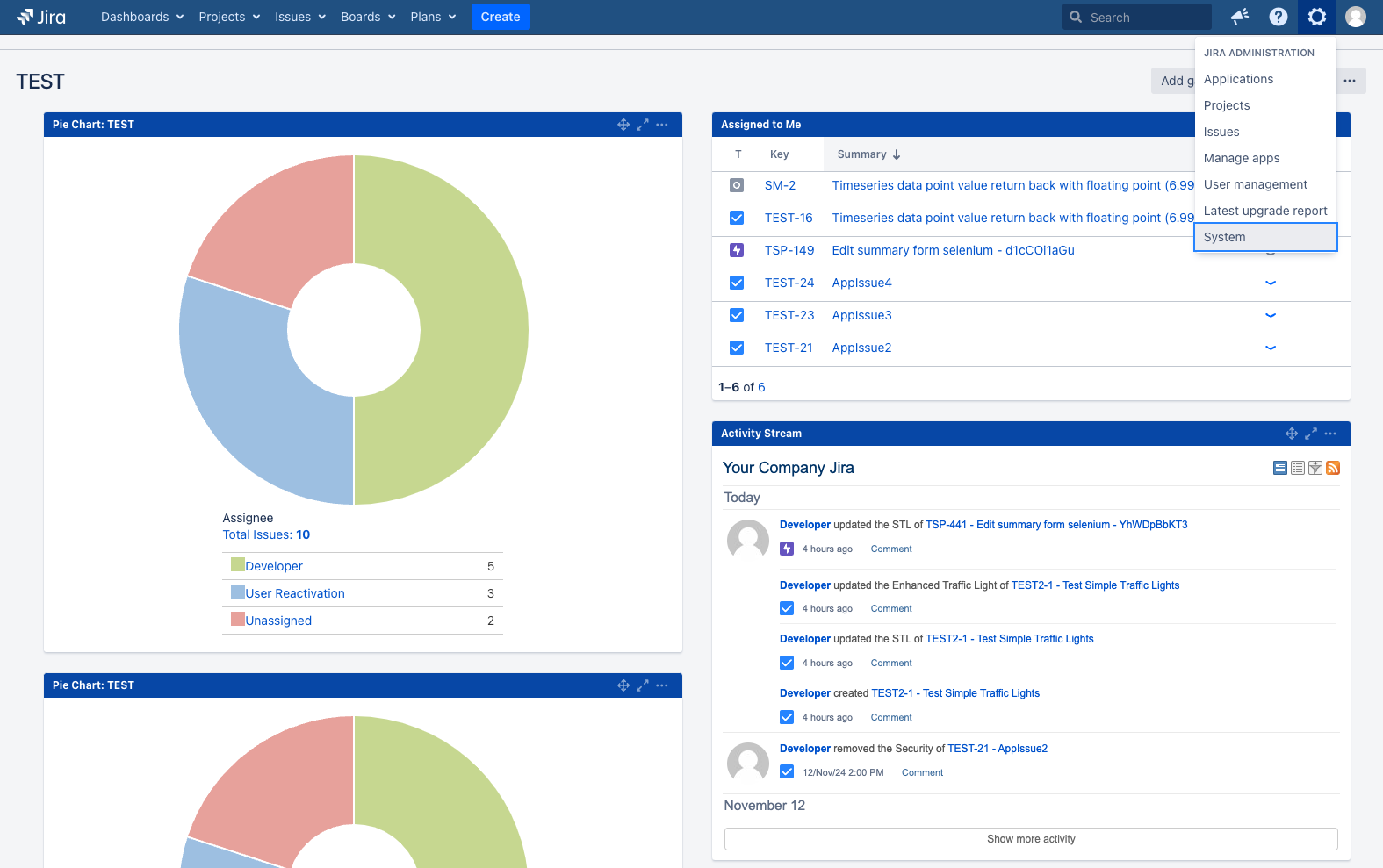Image resolution: width=1383 pixels, height=868 pixels.
Task: Expand the Boards dropdown menu
Action: pos(368,17)
